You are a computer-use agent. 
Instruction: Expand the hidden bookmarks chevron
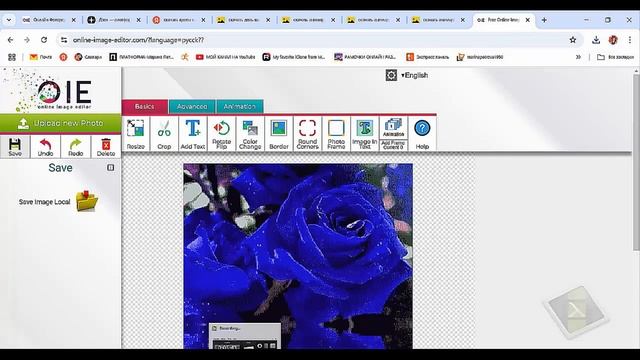(578, 57)
